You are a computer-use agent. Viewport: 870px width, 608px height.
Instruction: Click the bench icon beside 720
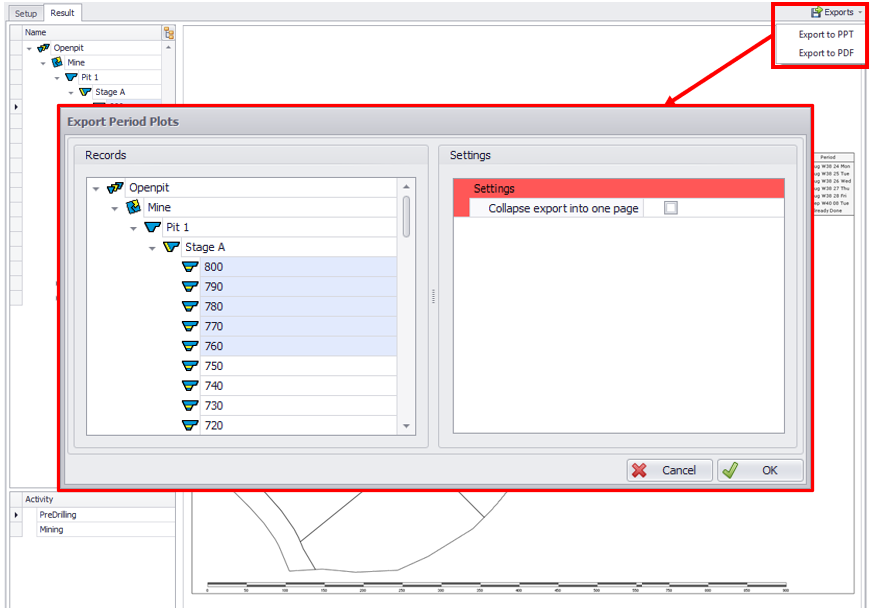coord(190,425)
